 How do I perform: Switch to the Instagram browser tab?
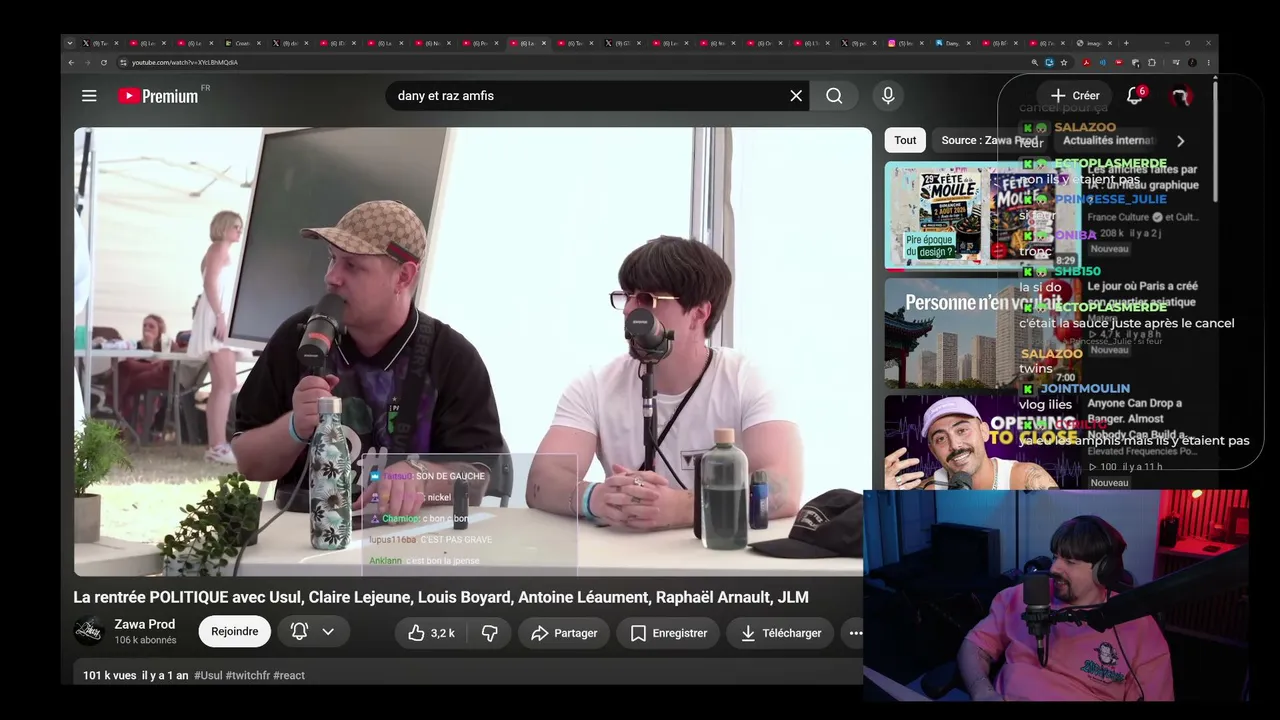(907, 43)
